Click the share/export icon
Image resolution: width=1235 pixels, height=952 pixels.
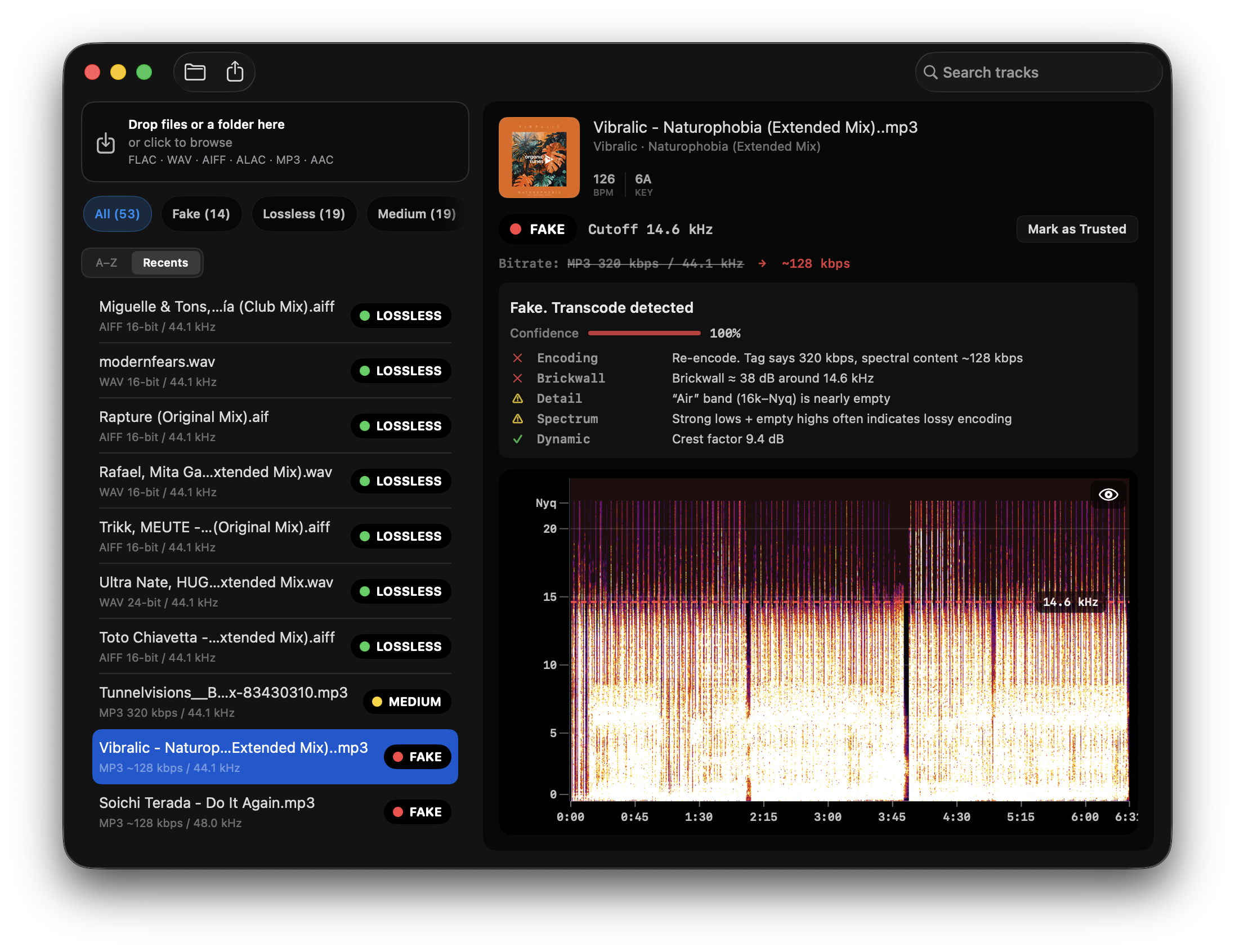(x=235, y=72)
